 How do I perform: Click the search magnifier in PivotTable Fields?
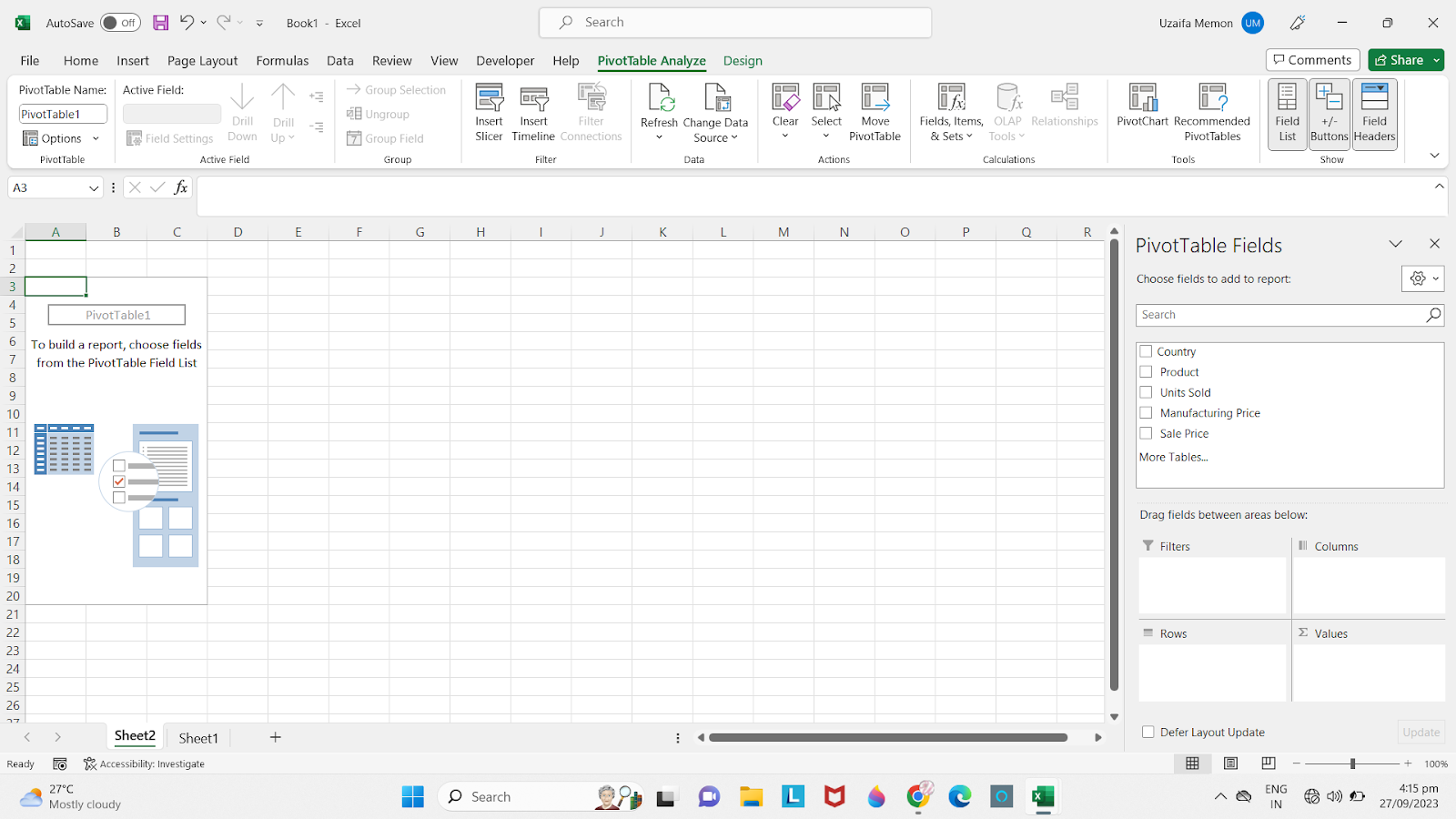(x=1433, y=315)
